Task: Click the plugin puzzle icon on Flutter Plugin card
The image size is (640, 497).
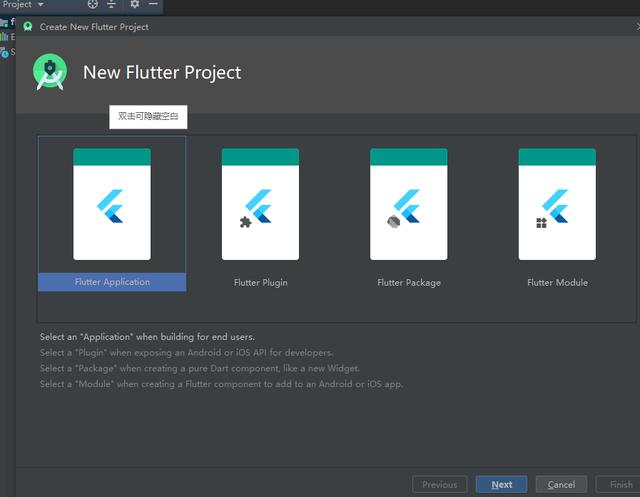Action: pyautogui.click(x=245, y=222)
